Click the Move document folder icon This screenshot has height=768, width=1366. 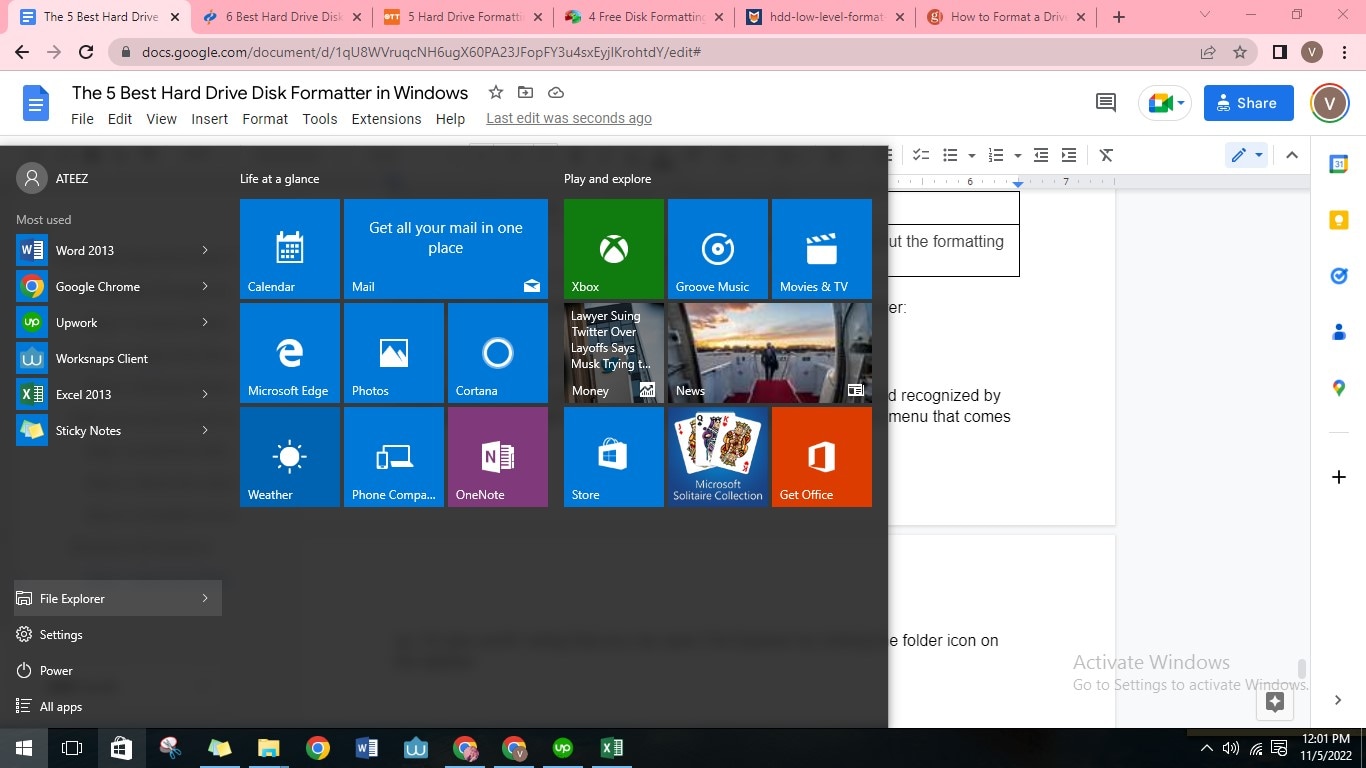(x=525, y=92)
